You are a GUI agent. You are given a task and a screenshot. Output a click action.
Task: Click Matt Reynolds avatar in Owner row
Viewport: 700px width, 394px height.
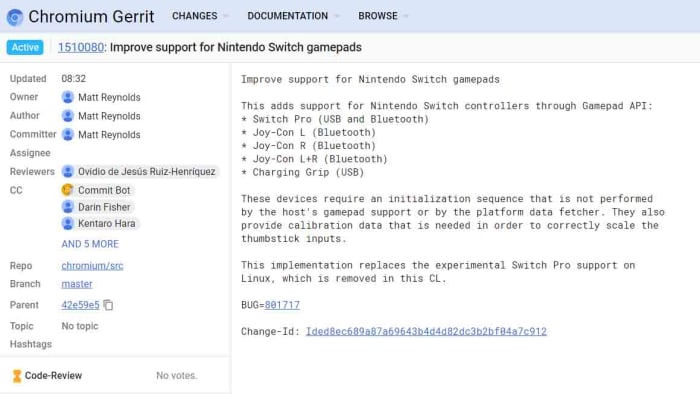(x=68, y=97)
